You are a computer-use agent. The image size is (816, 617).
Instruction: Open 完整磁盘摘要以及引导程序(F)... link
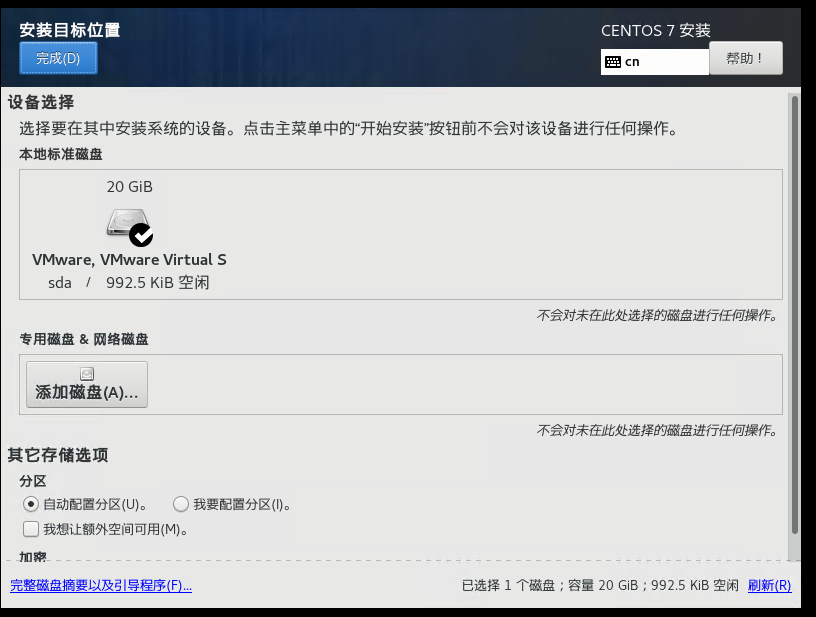point(101,586)
